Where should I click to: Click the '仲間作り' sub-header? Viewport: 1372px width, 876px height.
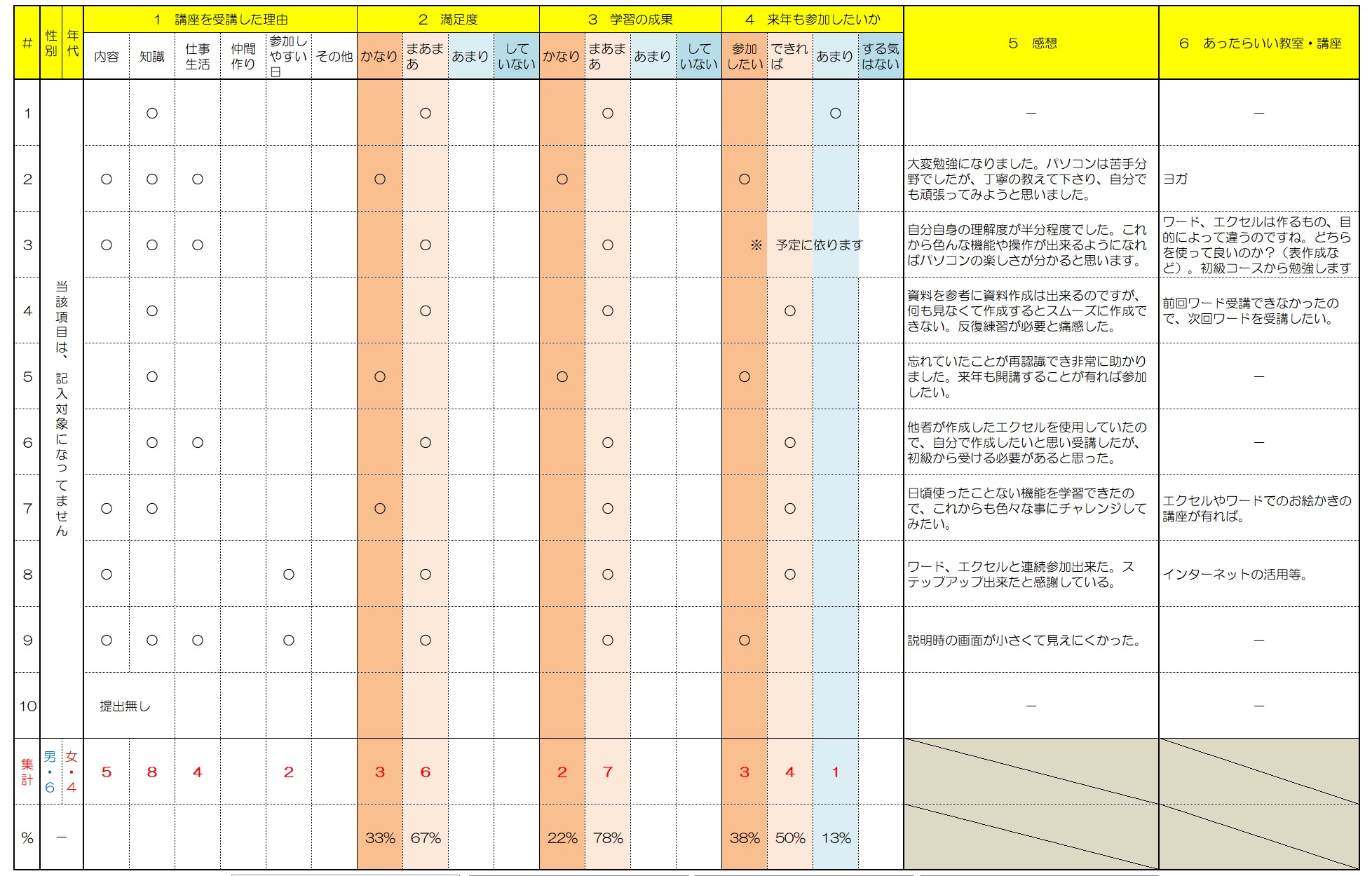click(243, 56)
